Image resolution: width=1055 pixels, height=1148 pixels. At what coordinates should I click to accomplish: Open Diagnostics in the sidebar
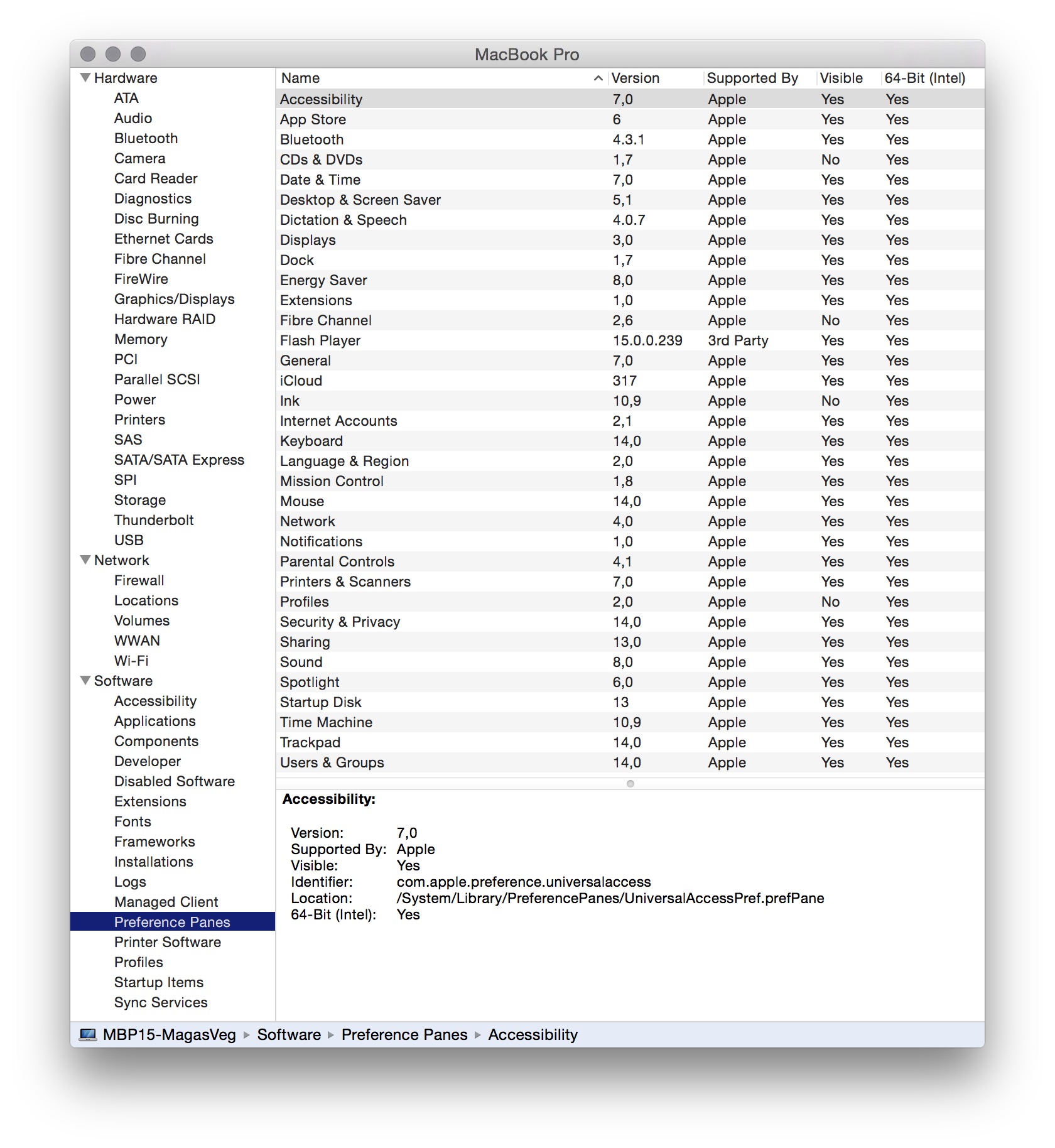click(153, 198)
